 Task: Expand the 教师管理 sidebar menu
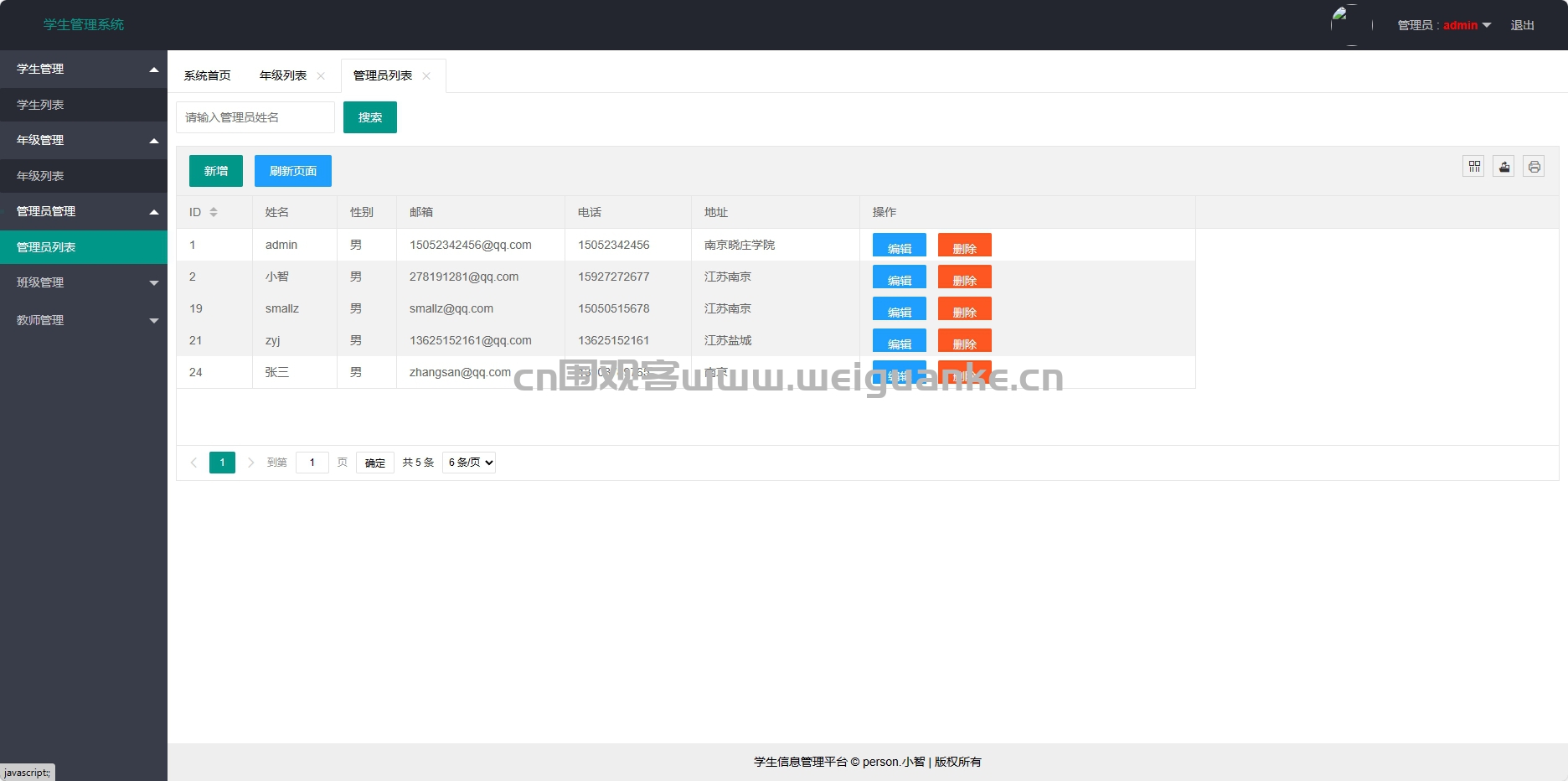pos(84,320)
